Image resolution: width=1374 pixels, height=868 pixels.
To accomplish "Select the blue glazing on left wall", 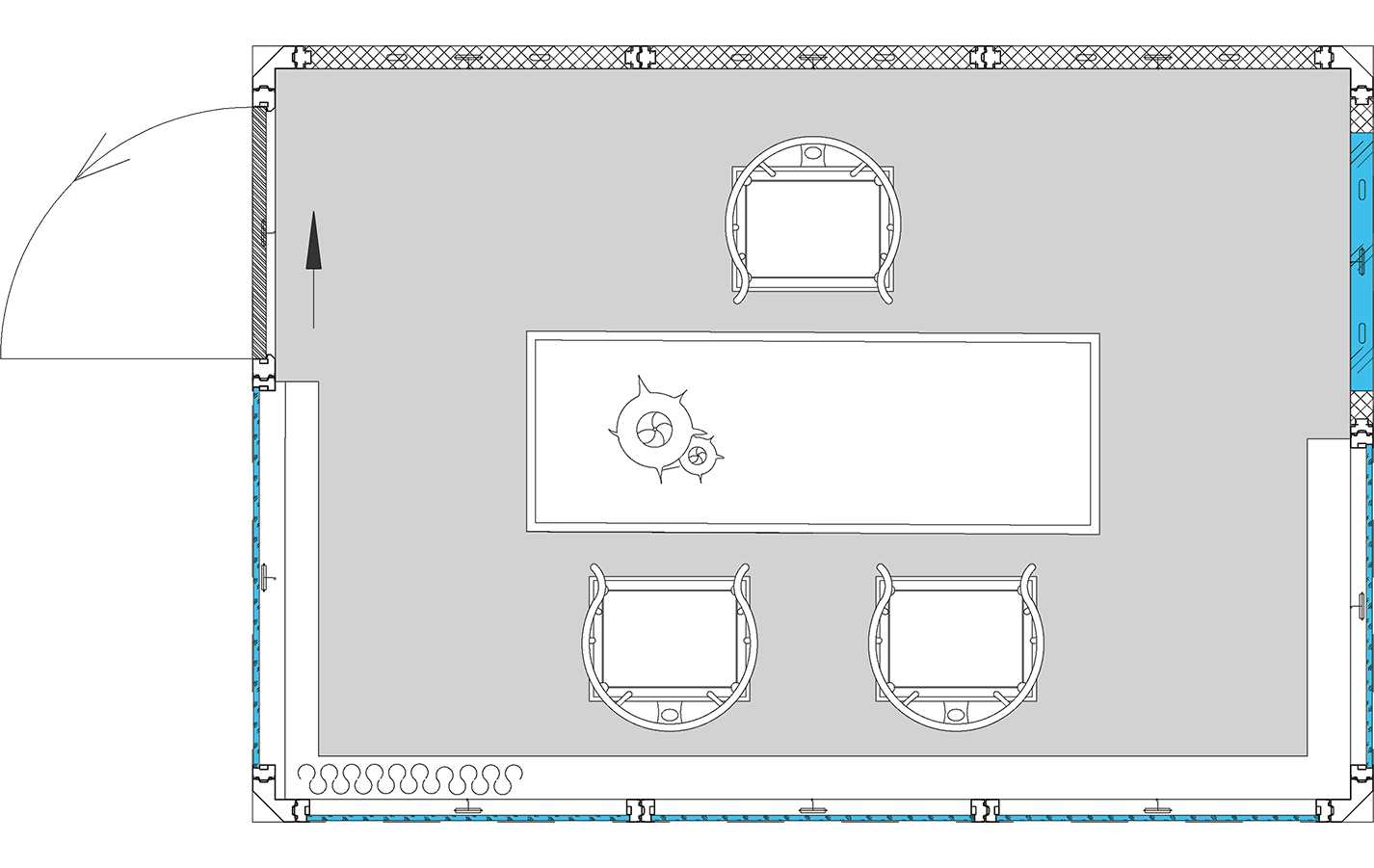I will [256, 578].
